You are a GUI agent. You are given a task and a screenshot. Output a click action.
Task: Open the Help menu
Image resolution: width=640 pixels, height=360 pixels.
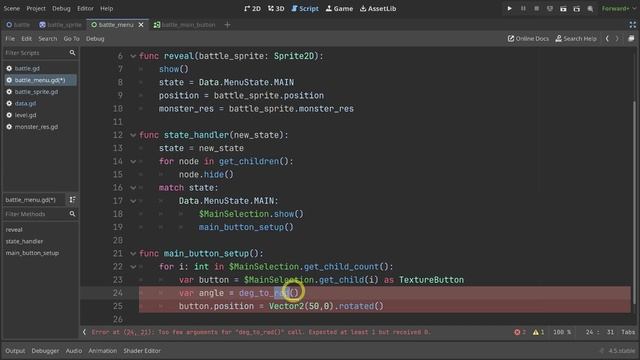107,9
